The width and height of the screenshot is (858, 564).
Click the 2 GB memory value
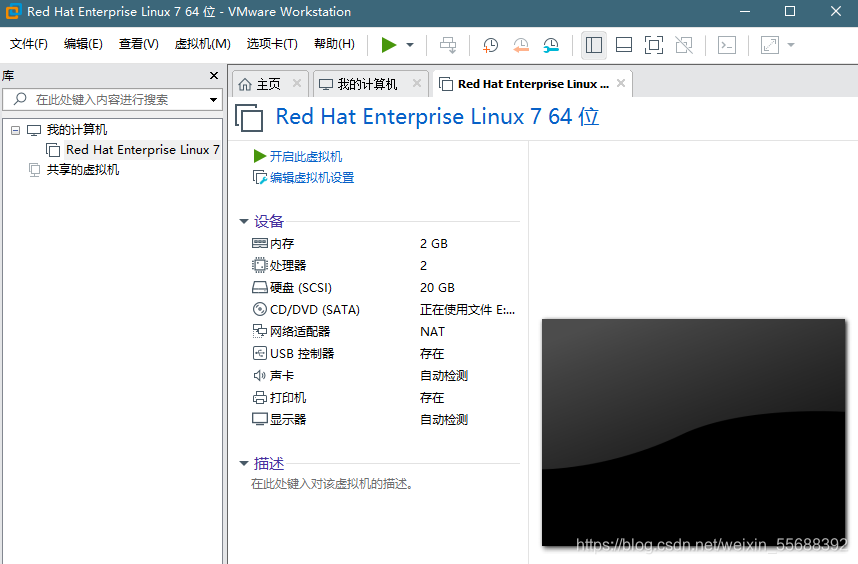pyautogui.click(x=434, y=243)
